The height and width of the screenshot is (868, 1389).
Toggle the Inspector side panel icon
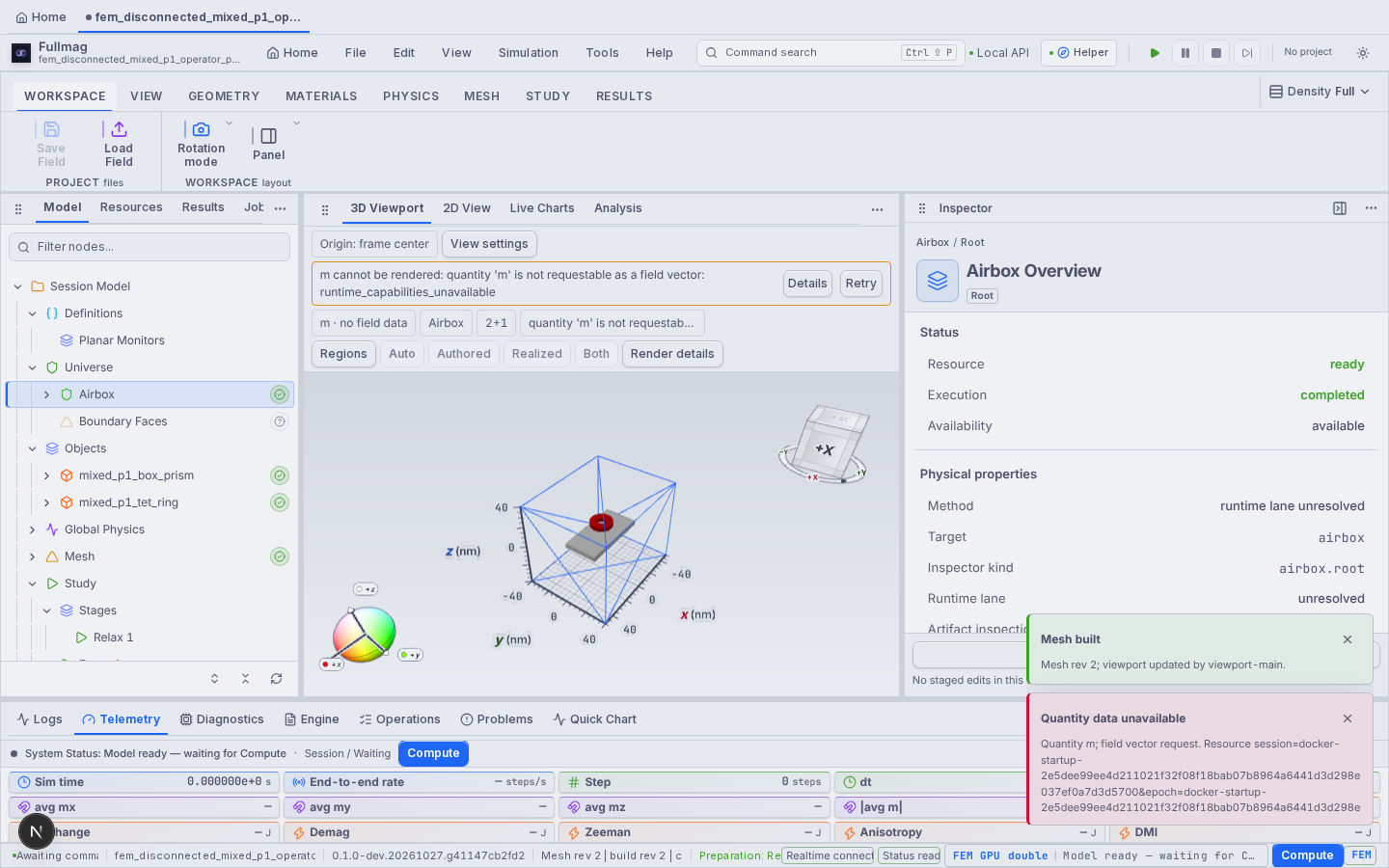point(1340,208)
